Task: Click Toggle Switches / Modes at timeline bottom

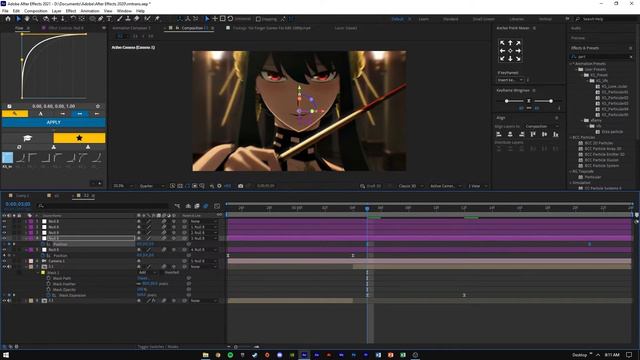Action: [x=158, y=347]
